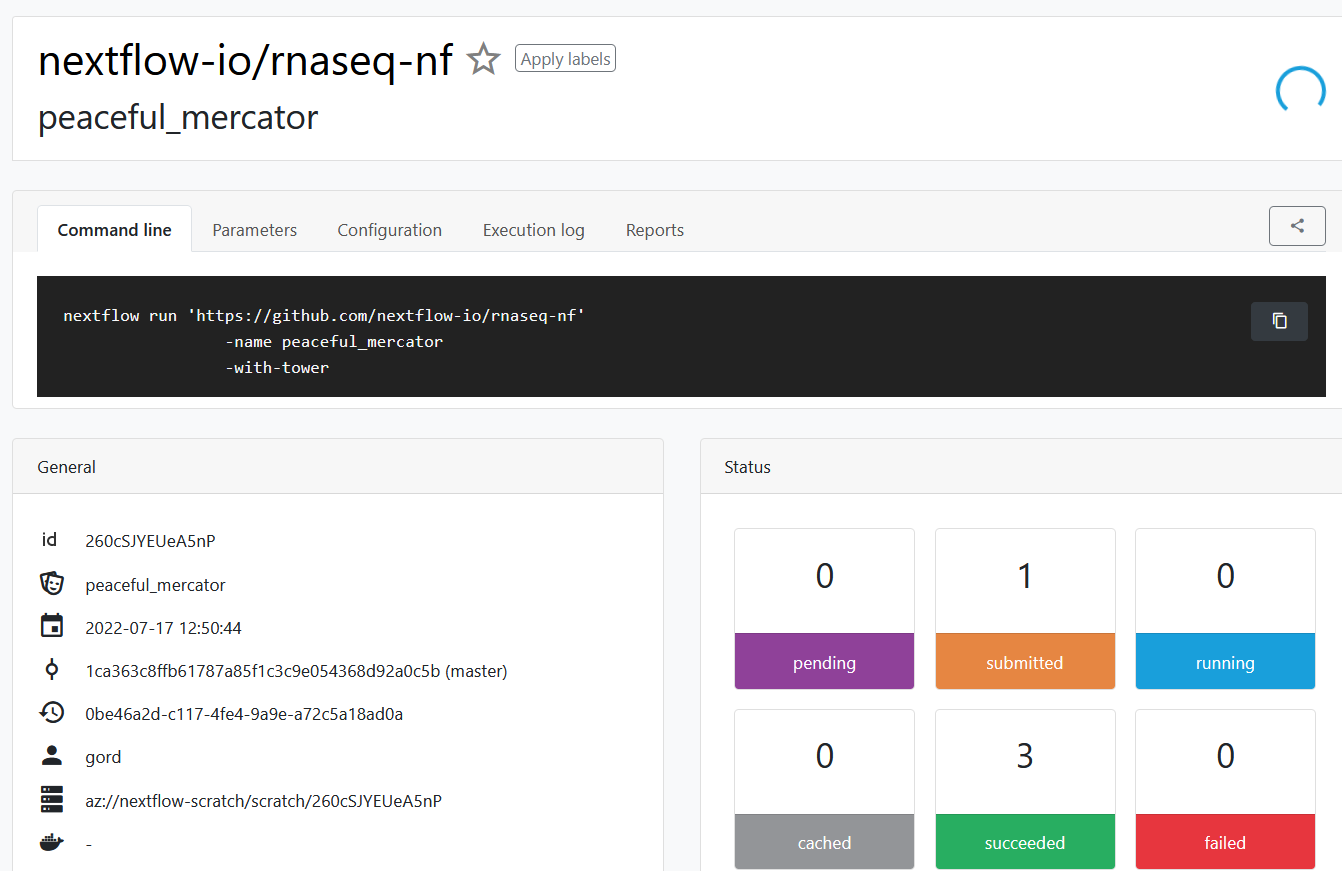Select the pending status card
Image resolution: width=1342 pixels, height=871 pixels.
tap(825, 609)
